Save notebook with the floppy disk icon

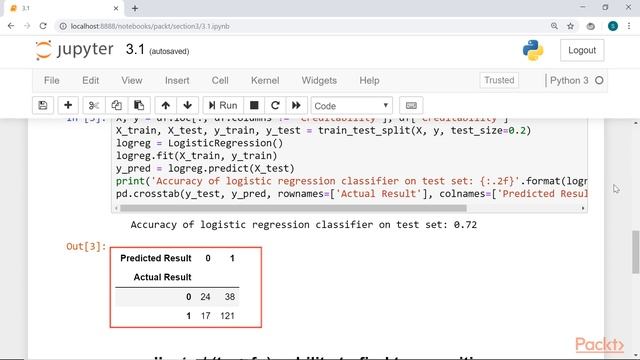43,106
